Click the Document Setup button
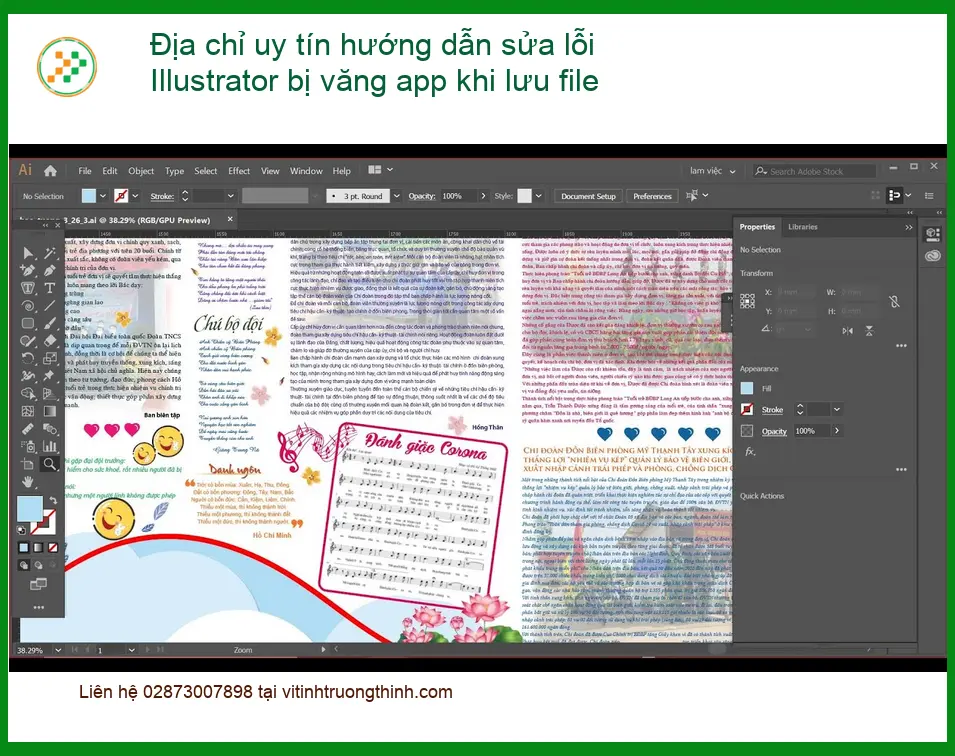Viewport: 955px width, 756px height. click(588, 196)
